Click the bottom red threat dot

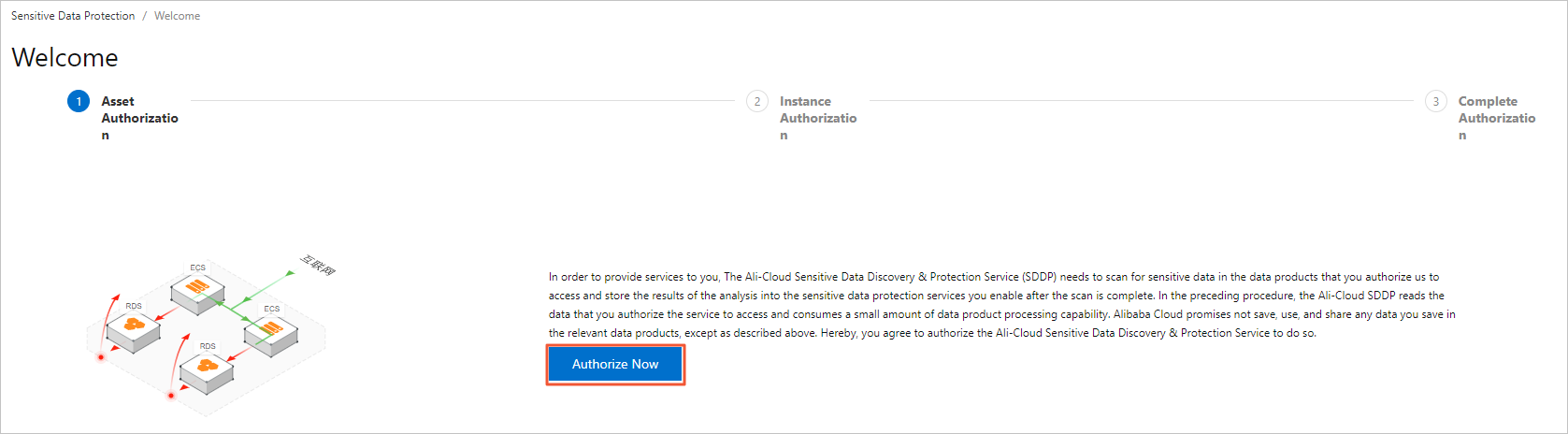171,396
